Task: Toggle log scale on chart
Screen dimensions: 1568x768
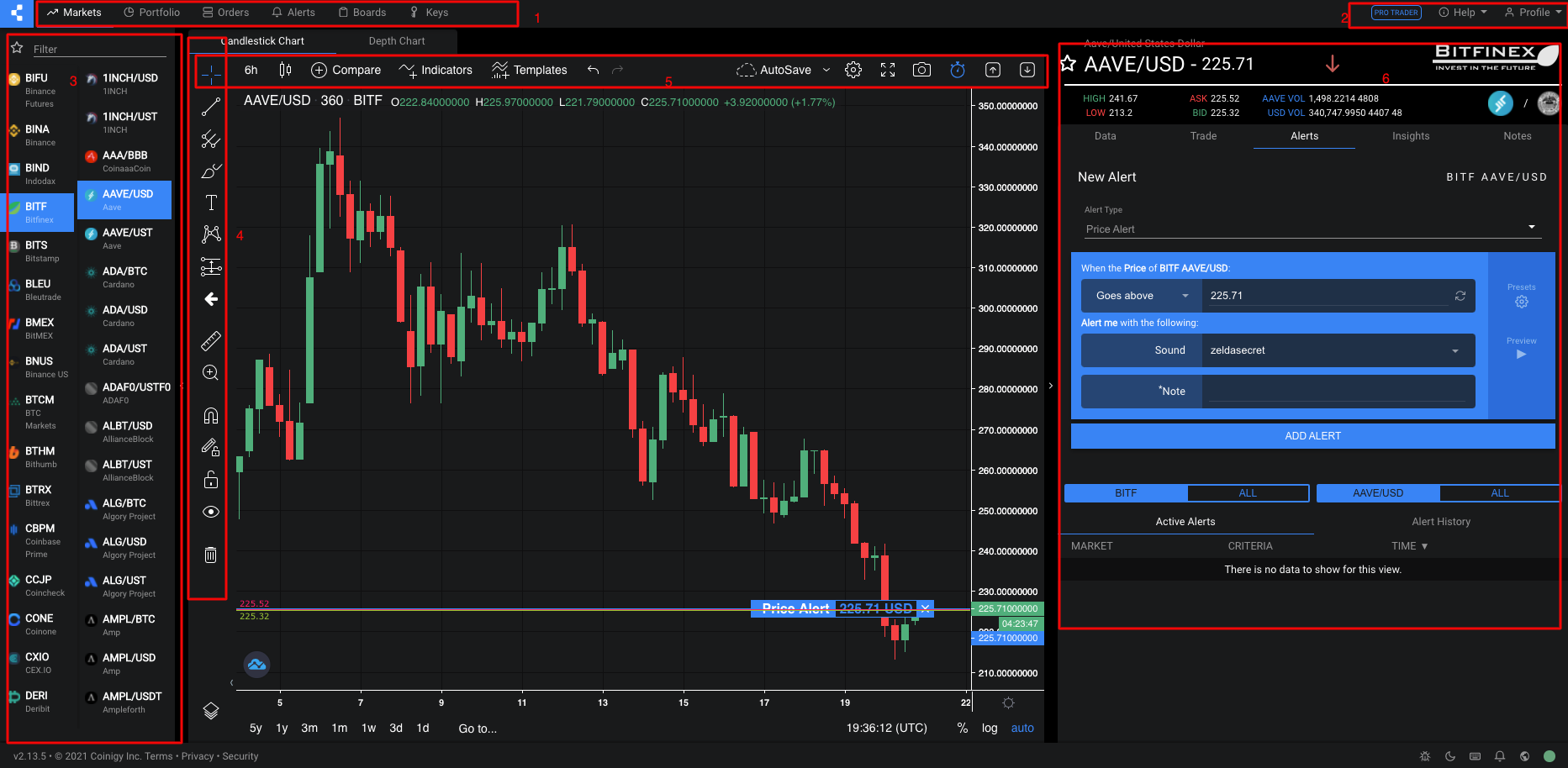Action: click(990, 729)
